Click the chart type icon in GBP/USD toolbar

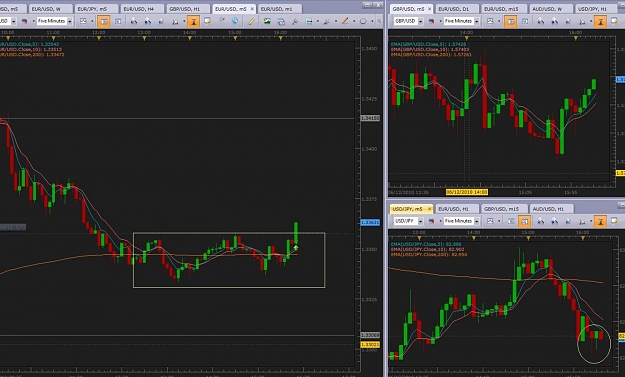[490, 21]
